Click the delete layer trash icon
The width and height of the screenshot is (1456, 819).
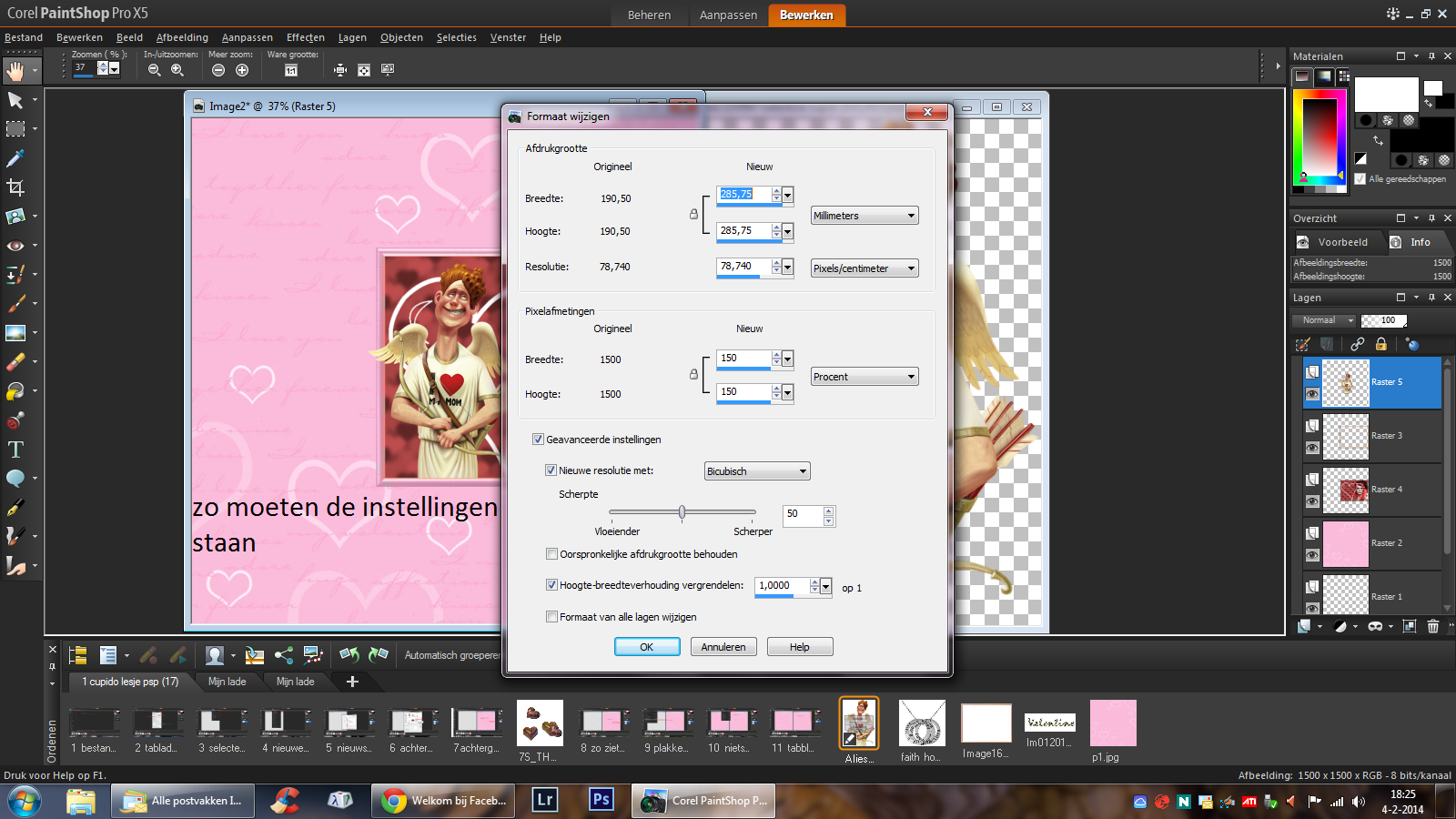(x=1433, y=626)
